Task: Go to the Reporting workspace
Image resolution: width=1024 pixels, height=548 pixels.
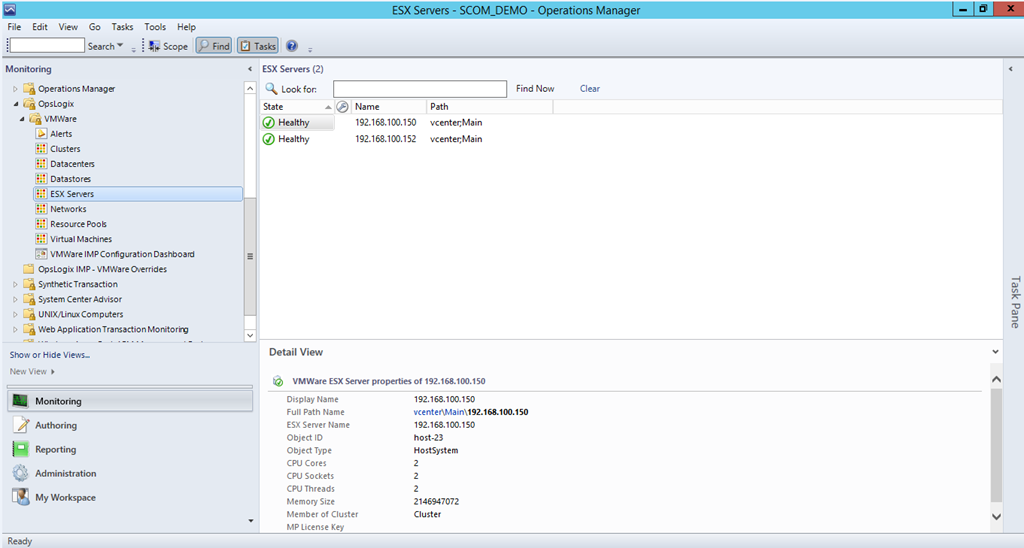Action: click(x=55, y=450)
